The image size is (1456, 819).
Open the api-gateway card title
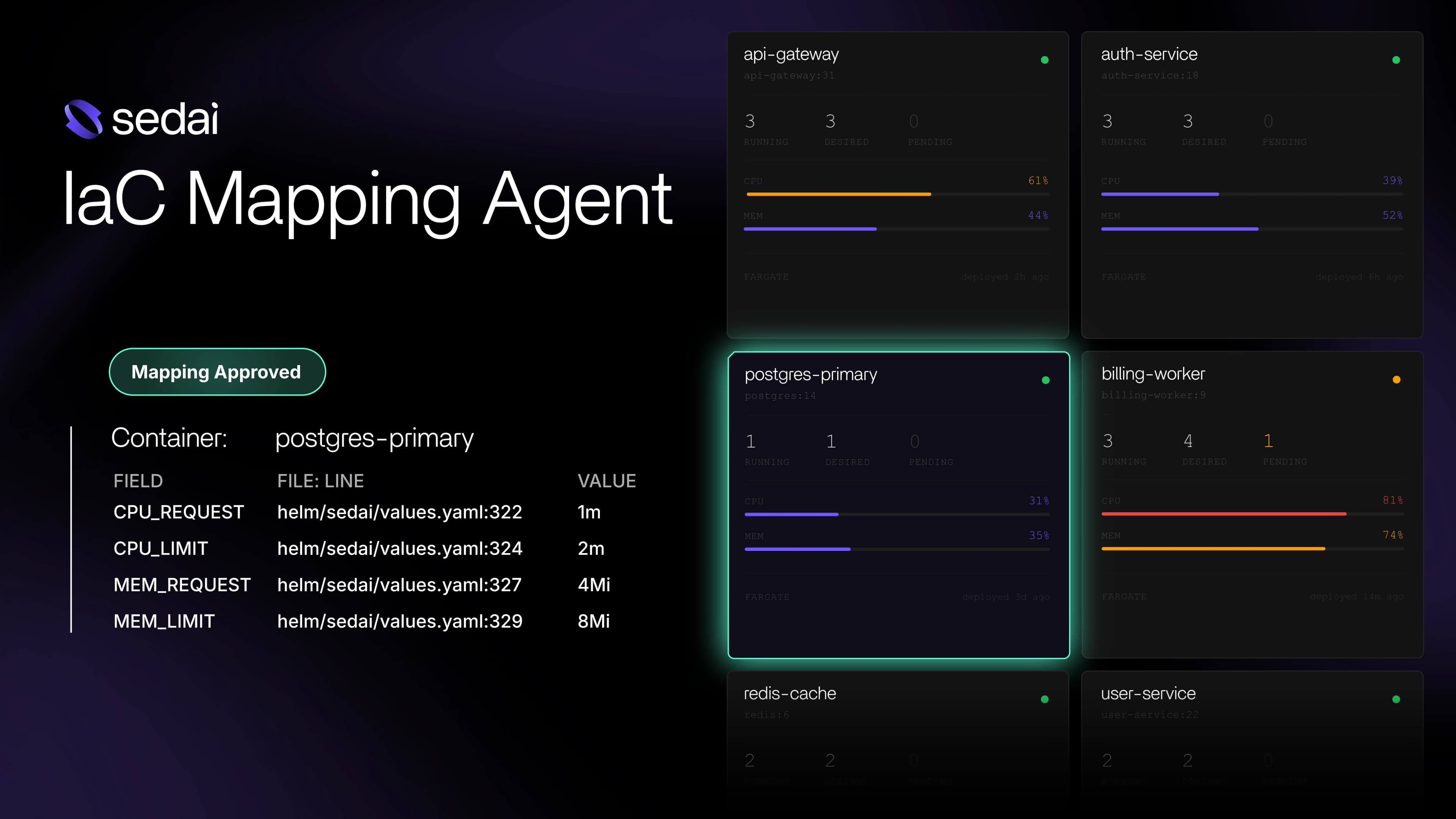pos(791,54)
